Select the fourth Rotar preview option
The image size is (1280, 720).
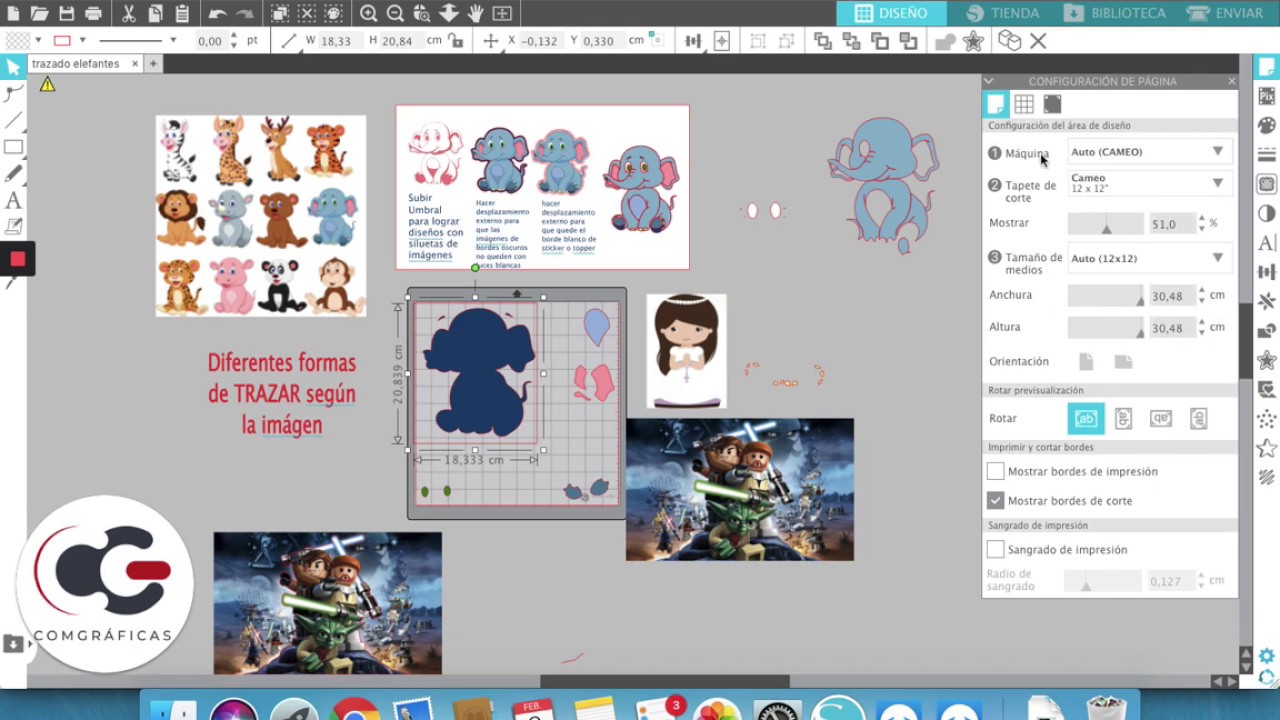click(x=1198, y=419)
